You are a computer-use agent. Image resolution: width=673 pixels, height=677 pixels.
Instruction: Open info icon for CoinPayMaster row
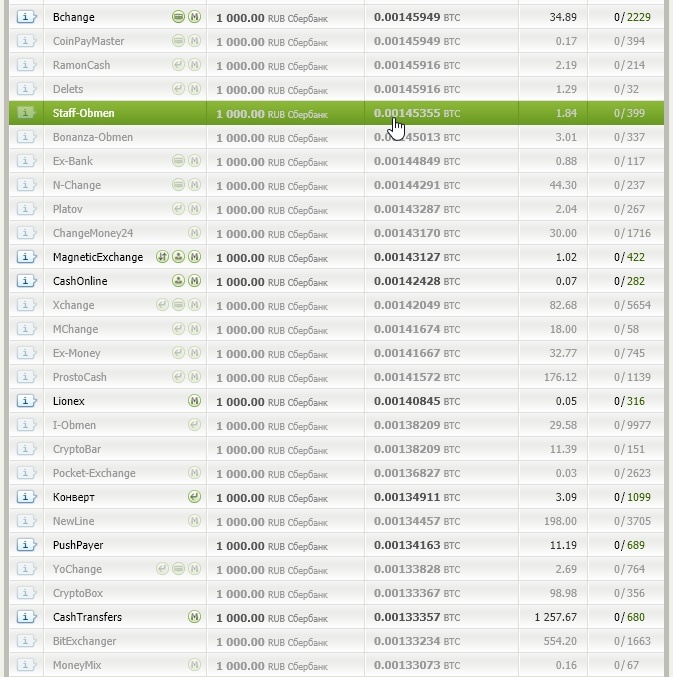(x=26, y=41)
